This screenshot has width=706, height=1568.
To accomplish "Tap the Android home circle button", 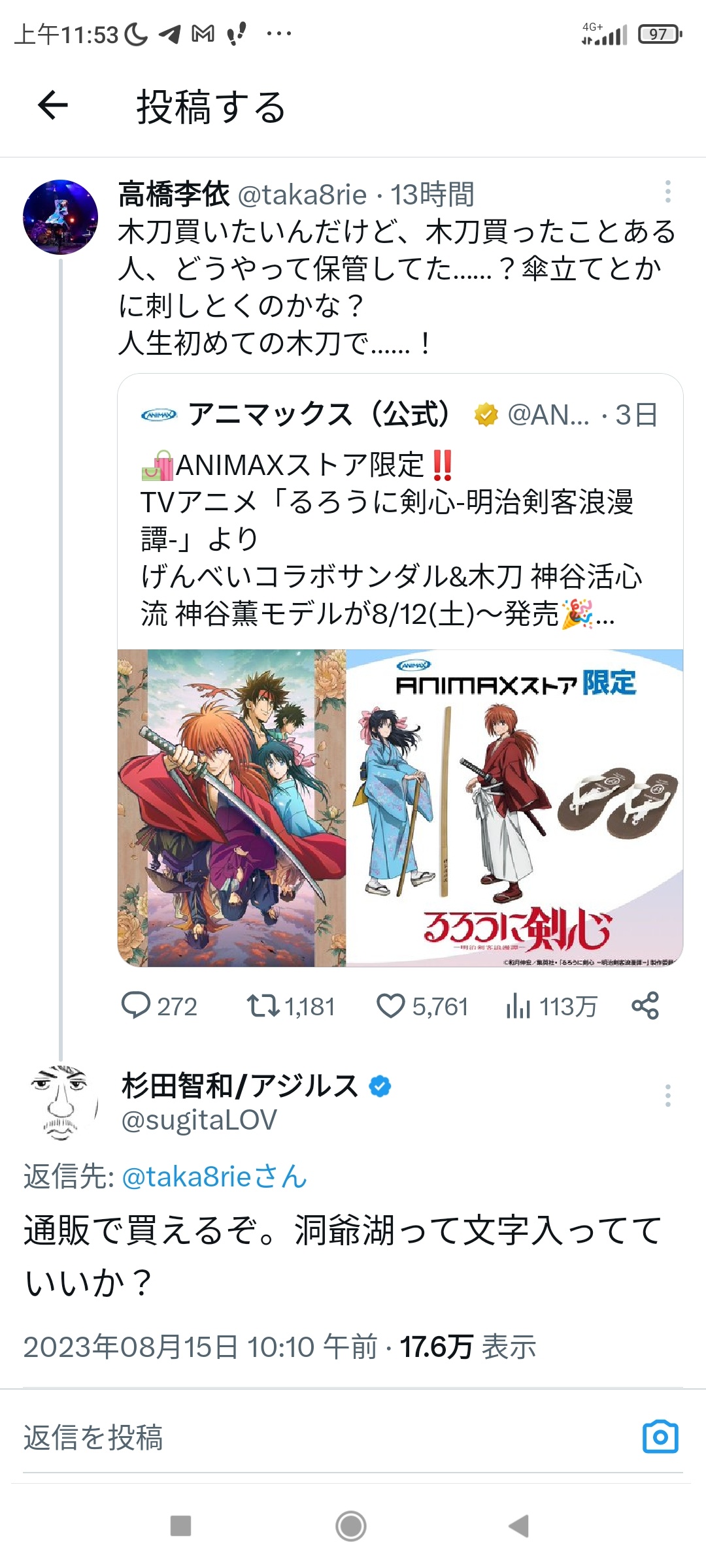I will tap(351, 1526).
